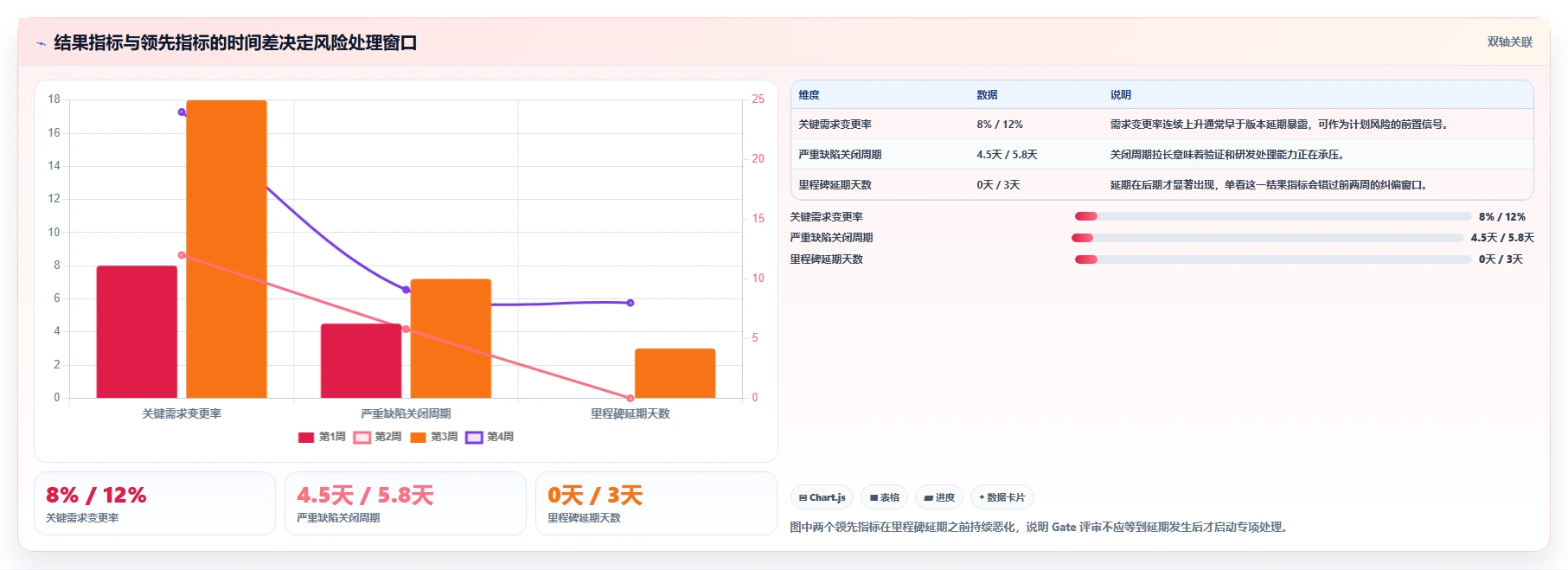The height and width of the screenshot is (570, 1568).
Task: Click the 0天 / 3天 table value
Action: [998, 185]
